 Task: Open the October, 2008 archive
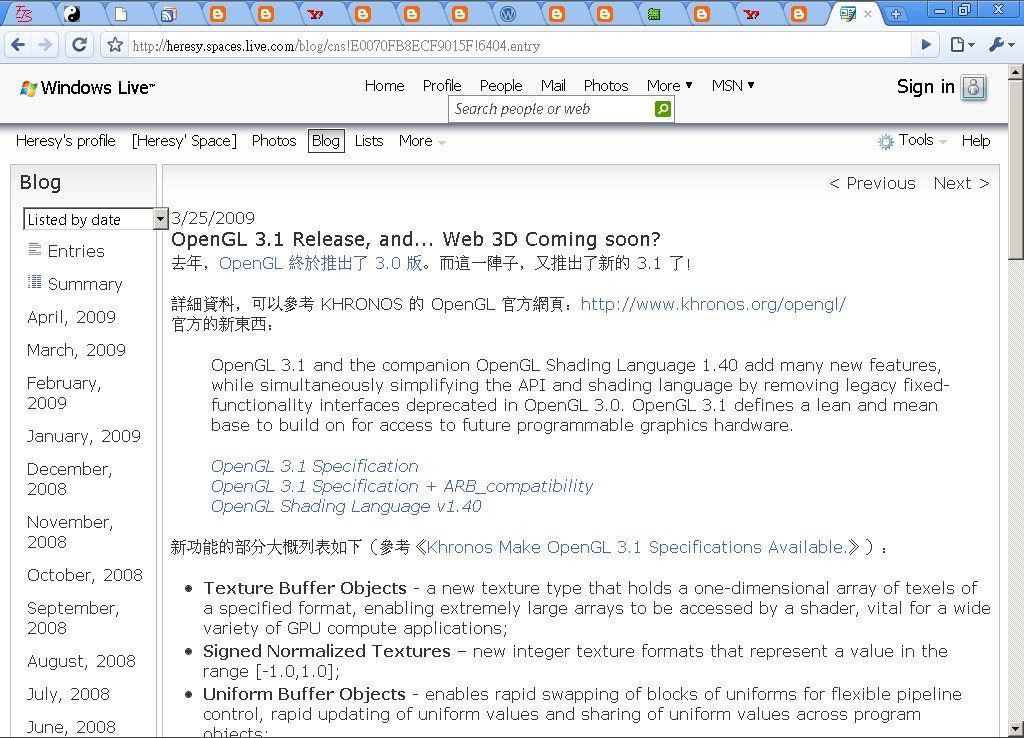(84, 575)
